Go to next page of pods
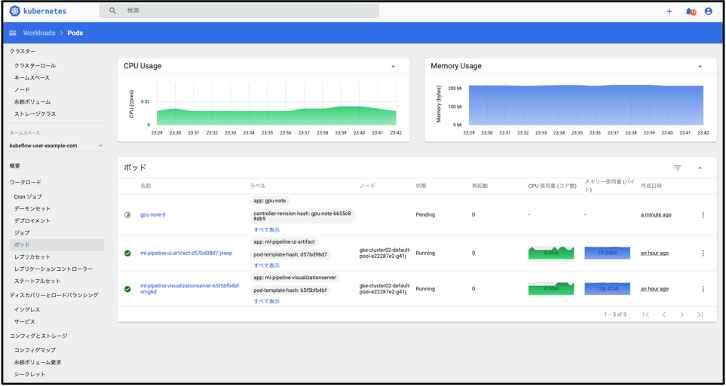This screenshot has height=386, width=726. click(x=682, y=314)
